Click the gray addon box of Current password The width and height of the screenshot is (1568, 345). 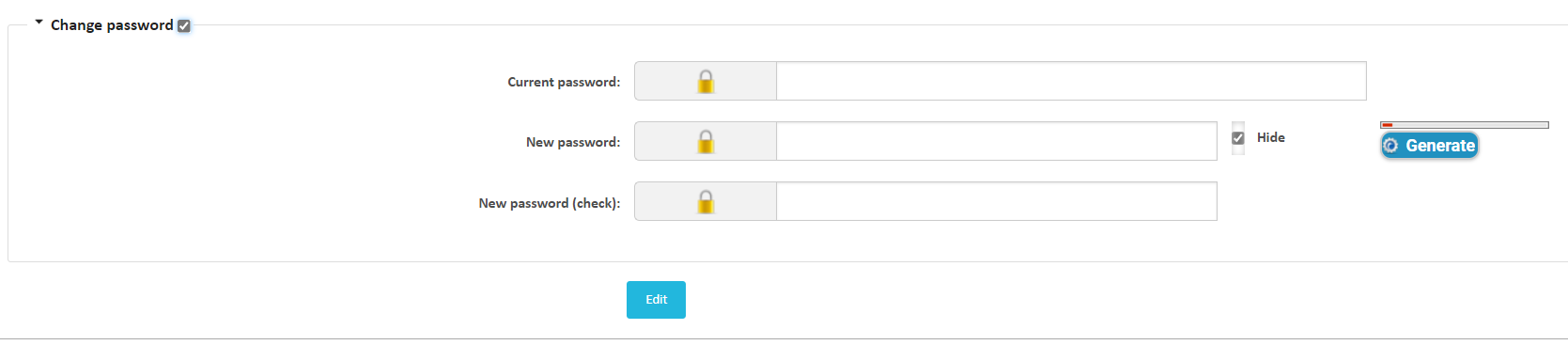coord(706,81)
